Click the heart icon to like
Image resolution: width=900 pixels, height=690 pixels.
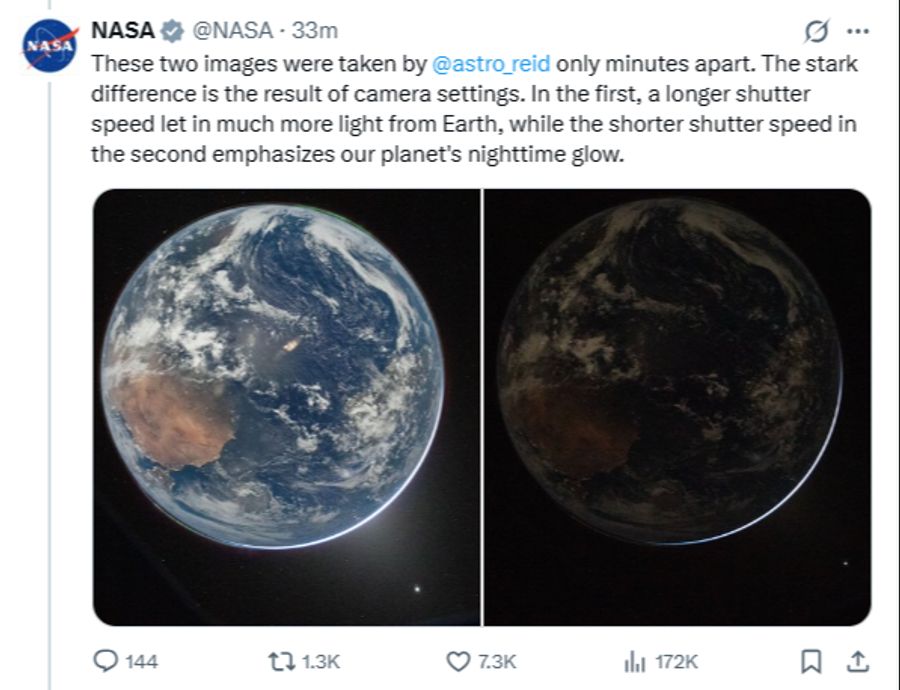pos(457,659)
